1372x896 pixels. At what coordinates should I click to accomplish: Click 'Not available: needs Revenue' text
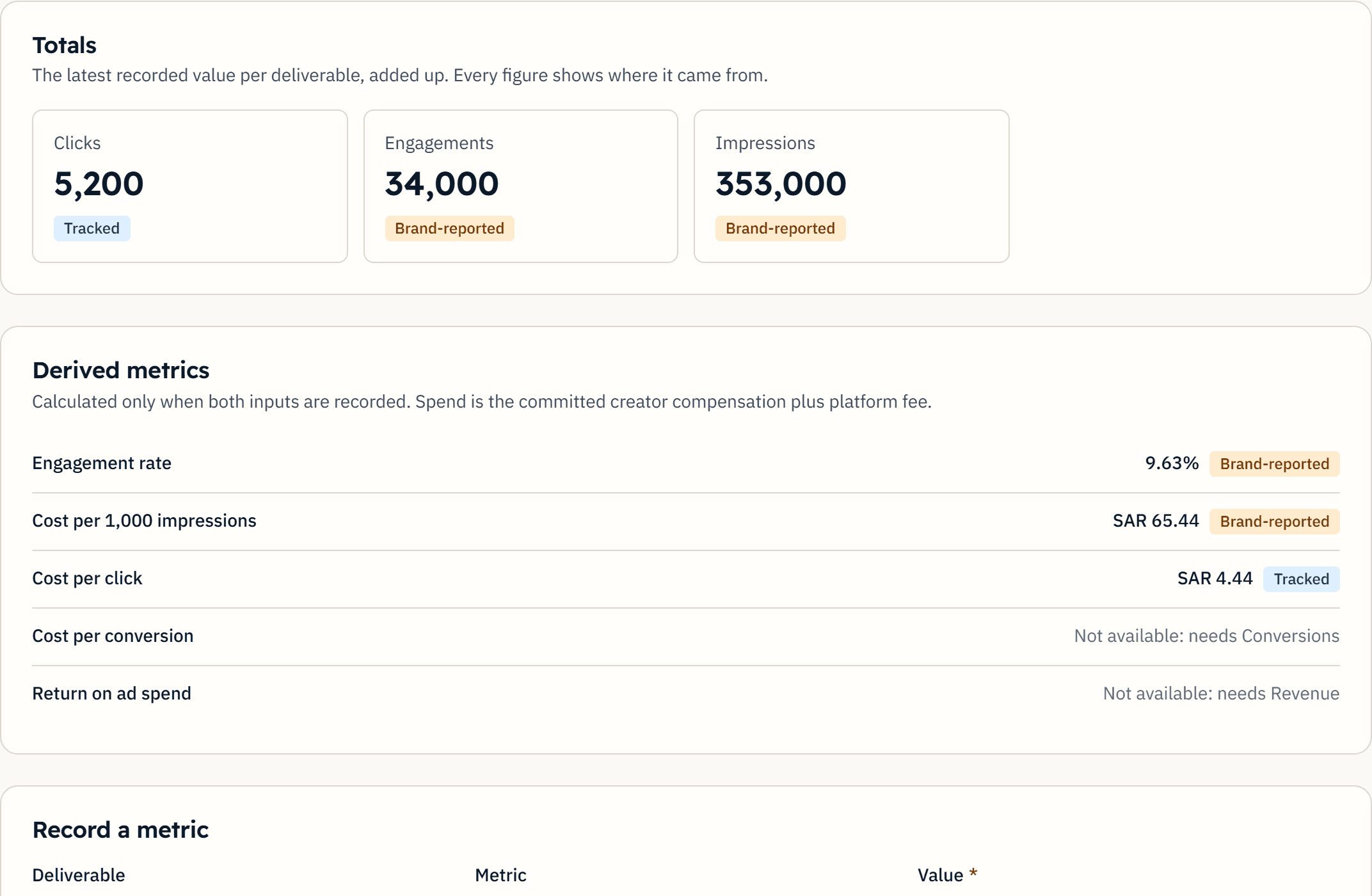(x=1221, y=694)
